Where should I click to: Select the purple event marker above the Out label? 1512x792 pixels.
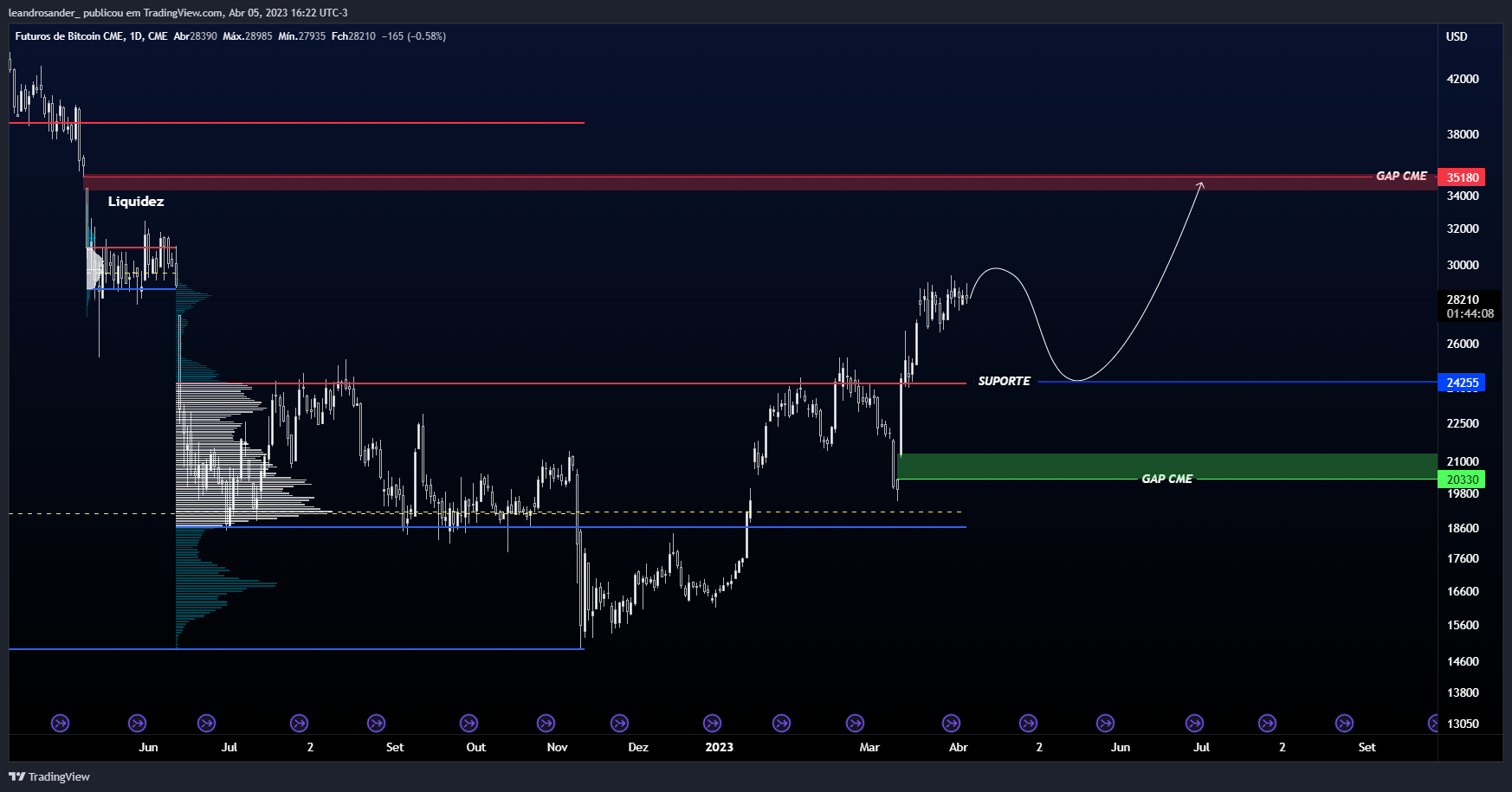pyautogui.click(x=468, y=723)
